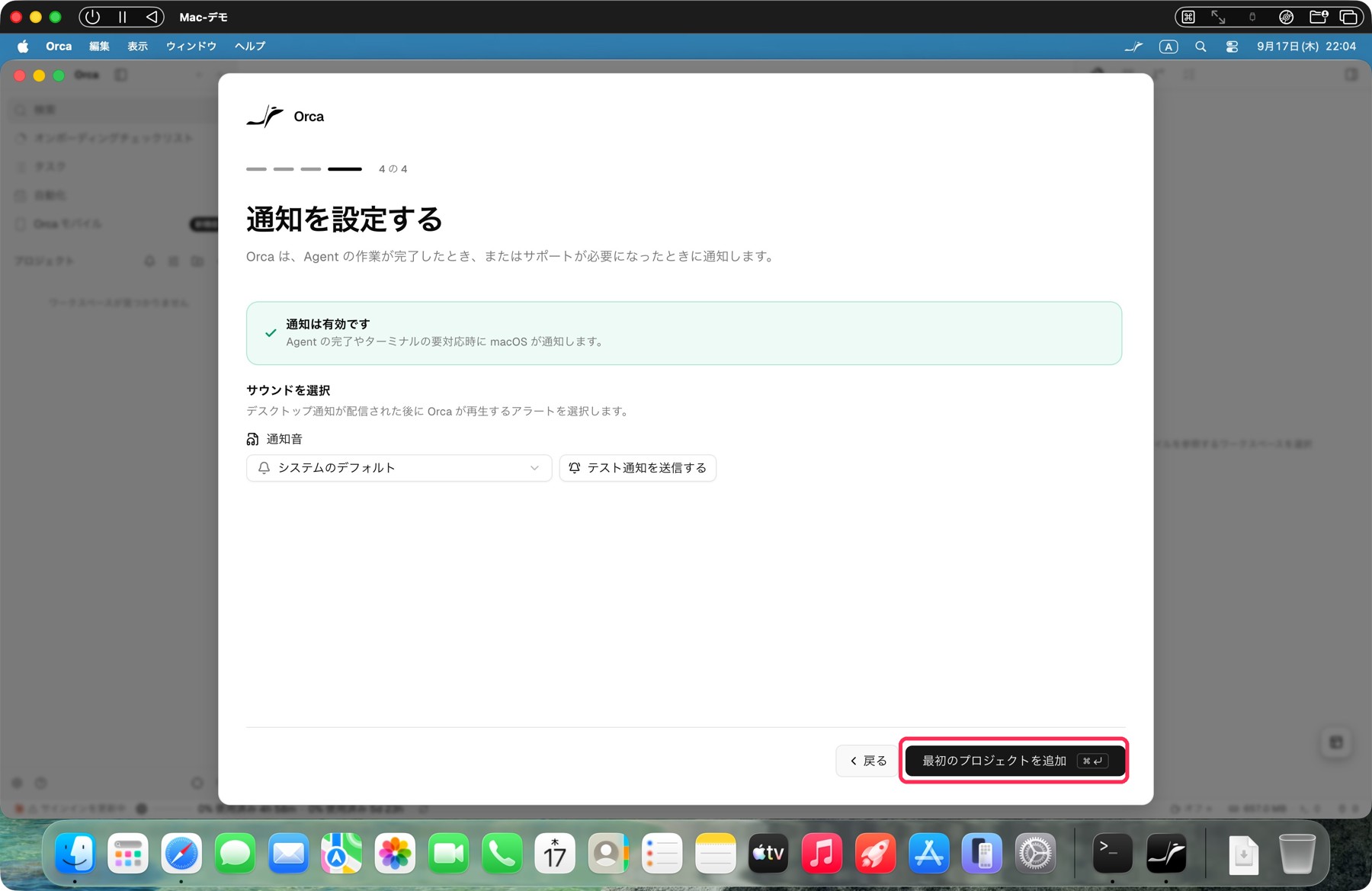Open the Apple menu
Screen dimensions: 1372x891
pos(23,46)
